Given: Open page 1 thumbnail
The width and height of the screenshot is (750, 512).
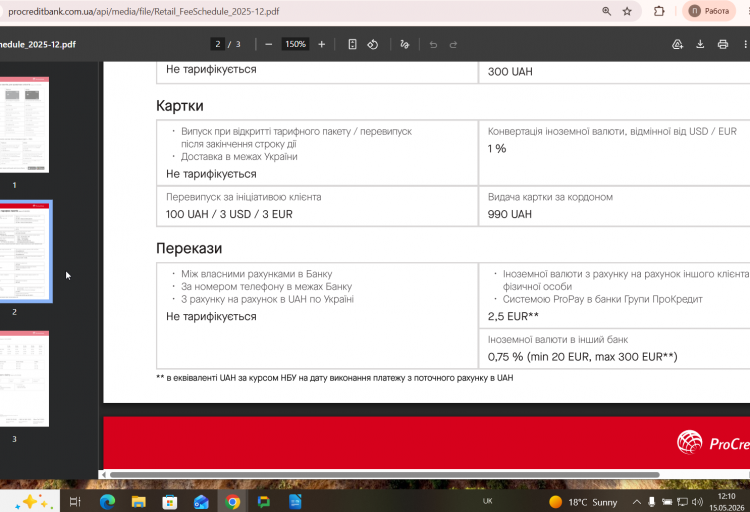Looking at the screenshot, I should click(x=24, y=125).
